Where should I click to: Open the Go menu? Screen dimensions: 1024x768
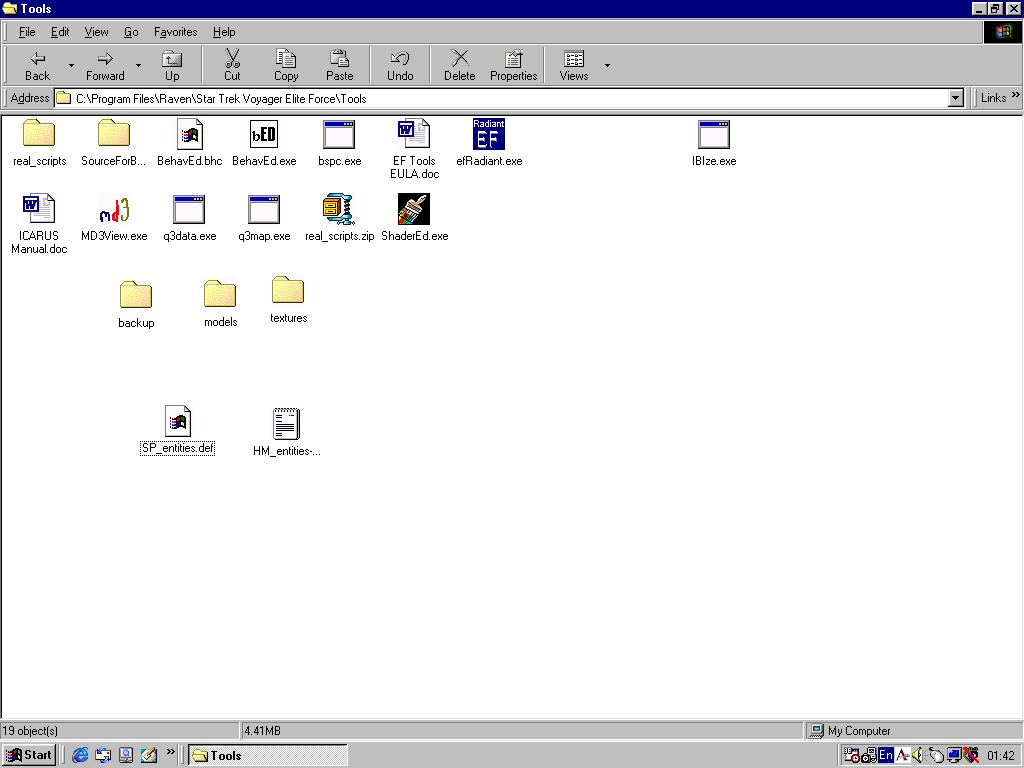(131, 32)
